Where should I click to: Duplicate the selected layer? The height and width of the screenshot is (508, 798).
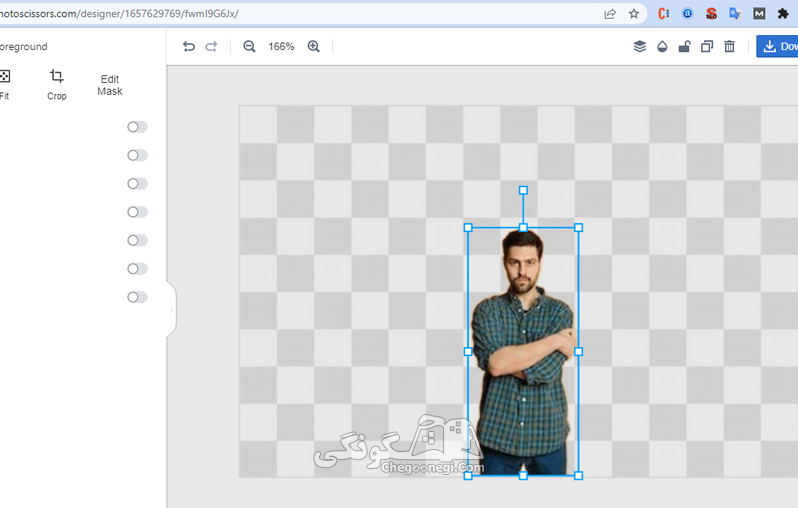pos(707,46)
